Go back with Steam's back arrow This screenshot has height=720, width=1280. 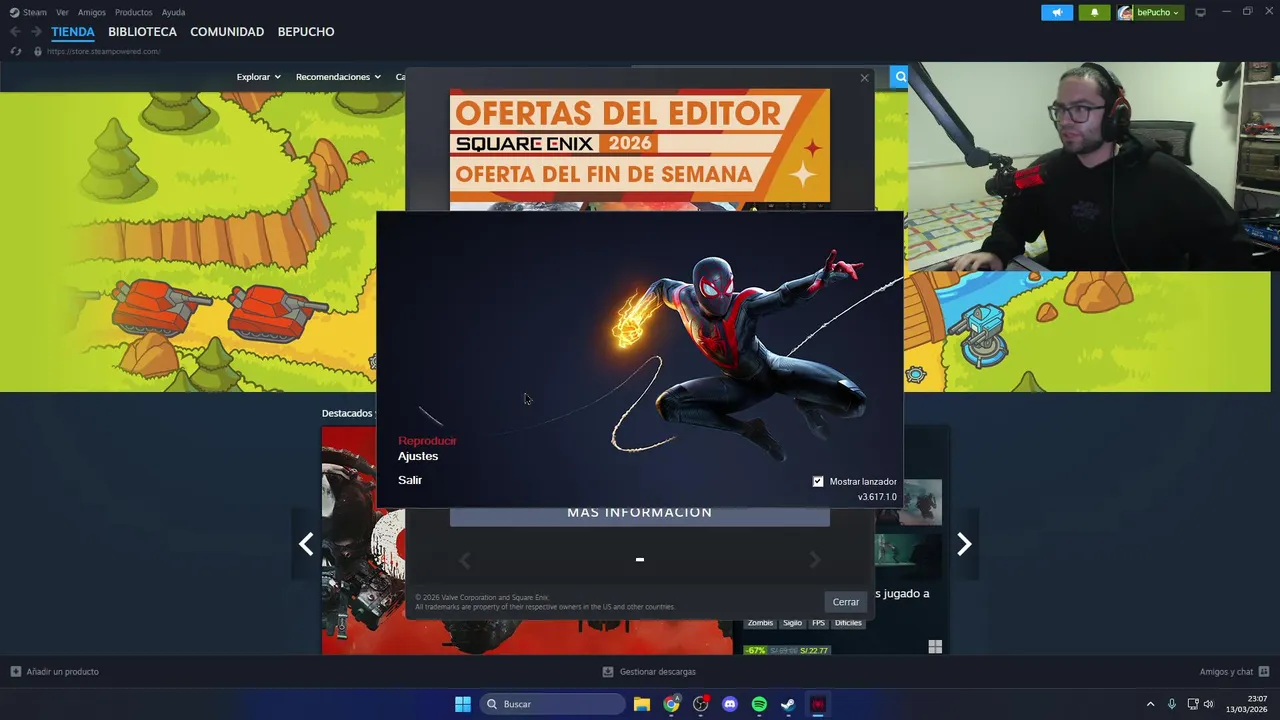pyautogui.click(x=15, y=32)
